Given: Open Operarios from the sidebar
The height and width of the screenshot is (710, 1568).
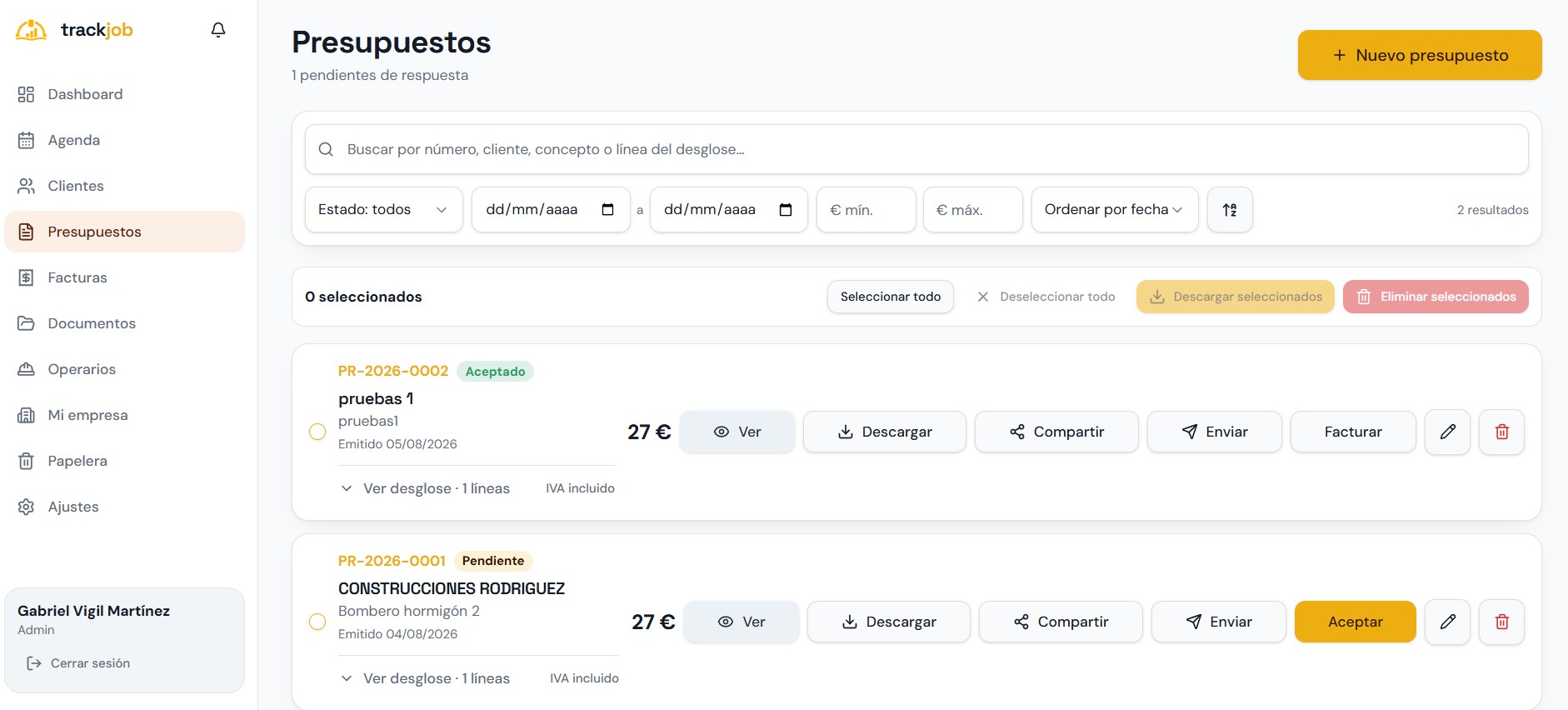Looking at the screenshot, I should pos(125,369).
